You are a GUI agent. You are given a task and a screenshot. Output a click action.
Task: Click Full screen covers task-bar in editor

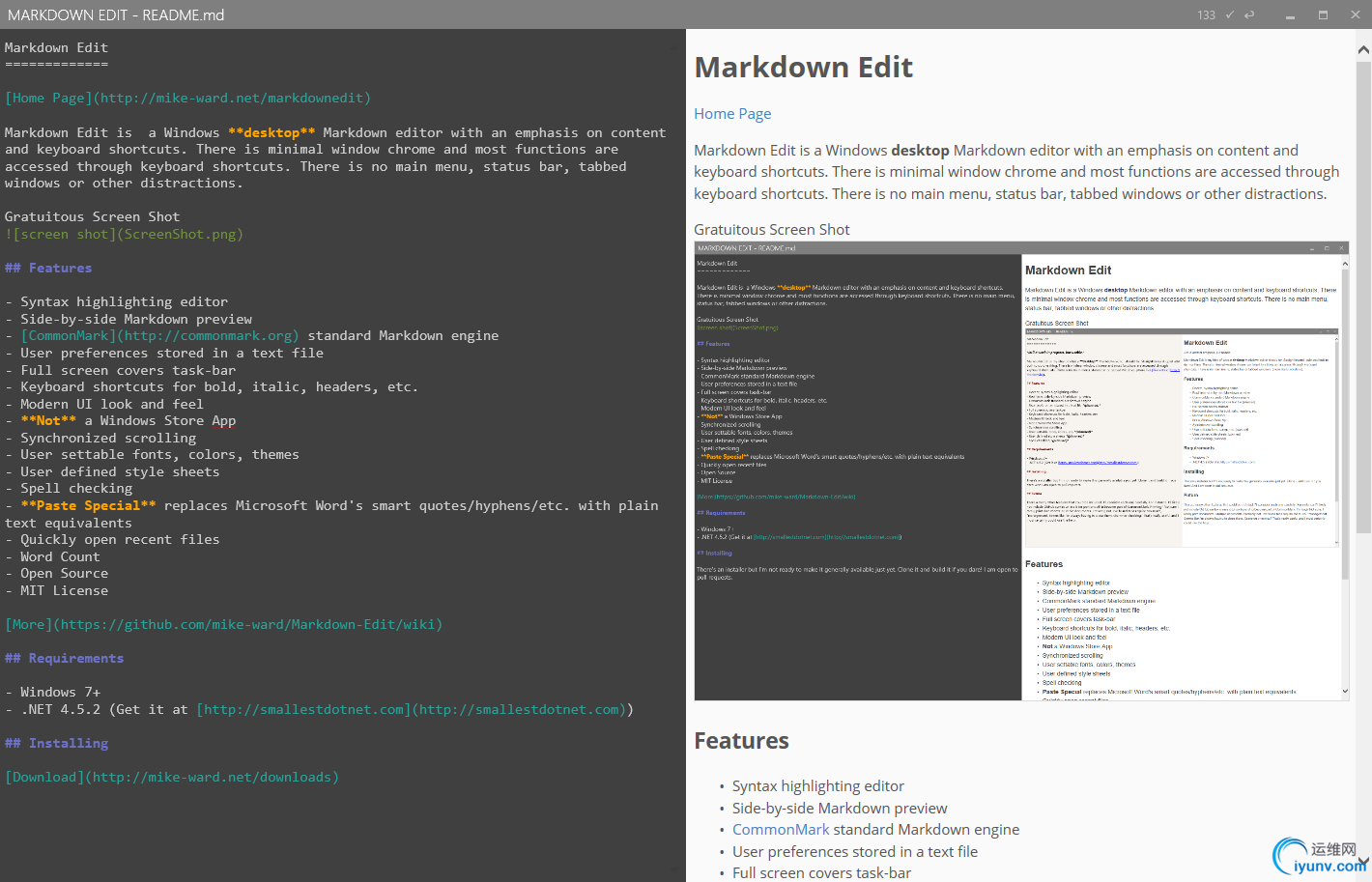(121, 370)
